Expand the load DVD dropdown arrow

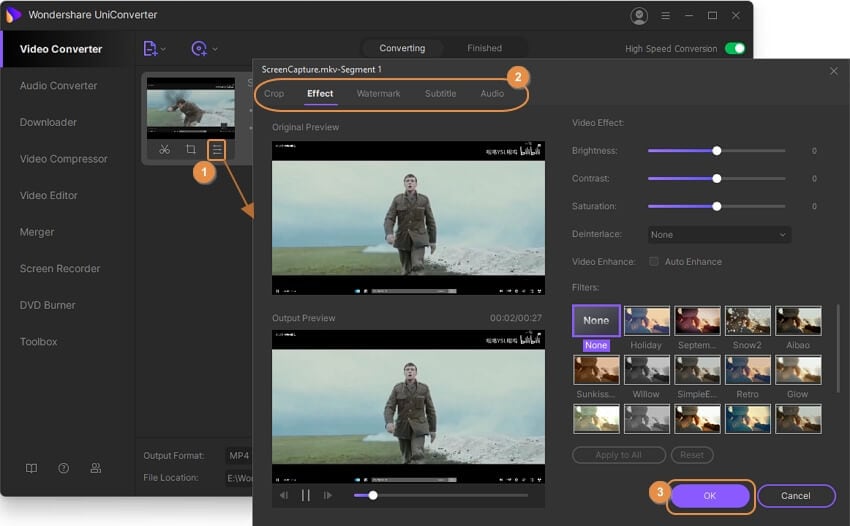215,49
